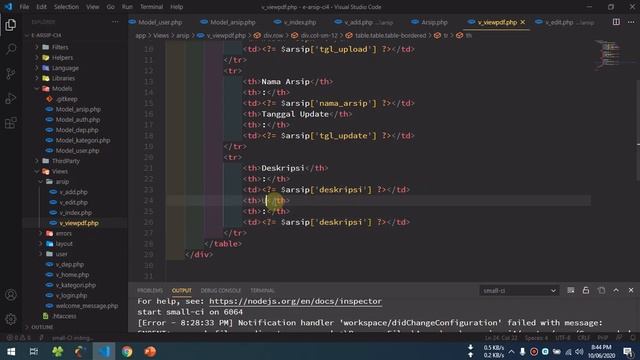This screenshot has height=360, width=640.
Task: Close the v_viewpdf.php editor tab
Action: pos(522,22)
